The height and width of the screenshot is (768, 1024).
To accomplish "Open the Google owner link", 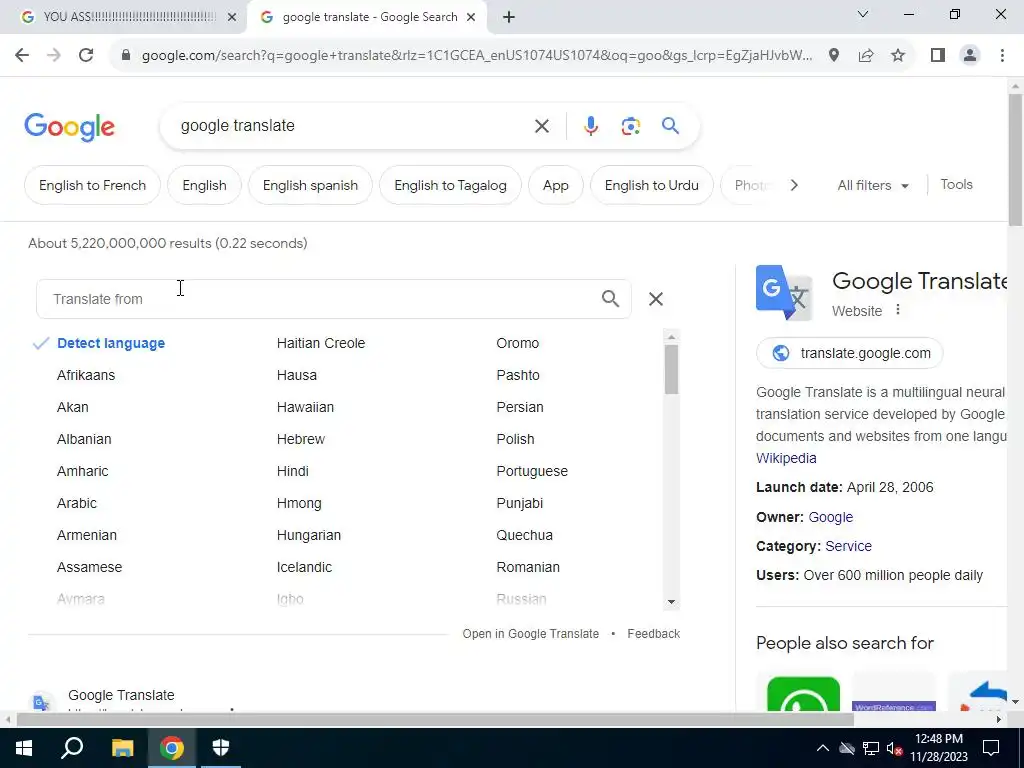I will click(831, 517).
